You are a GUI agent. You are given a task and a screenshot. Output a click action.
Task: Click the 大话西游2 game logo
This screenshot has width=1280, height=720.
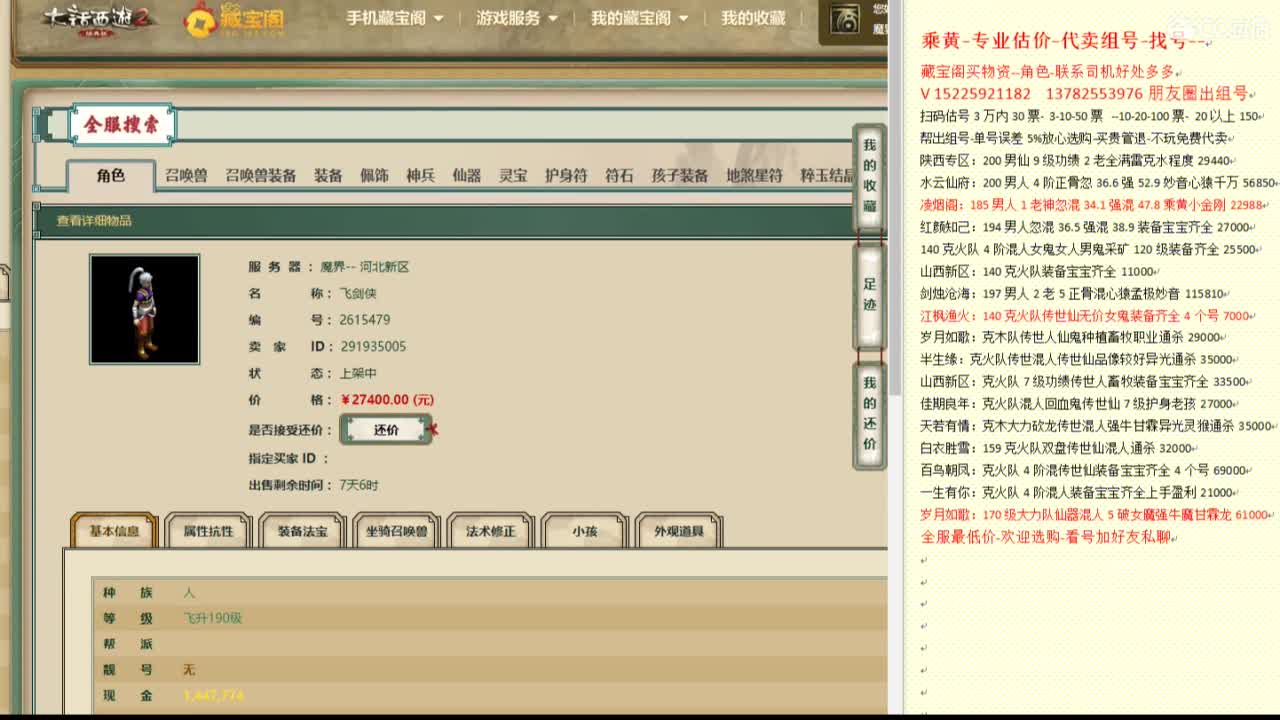(99, 18)
